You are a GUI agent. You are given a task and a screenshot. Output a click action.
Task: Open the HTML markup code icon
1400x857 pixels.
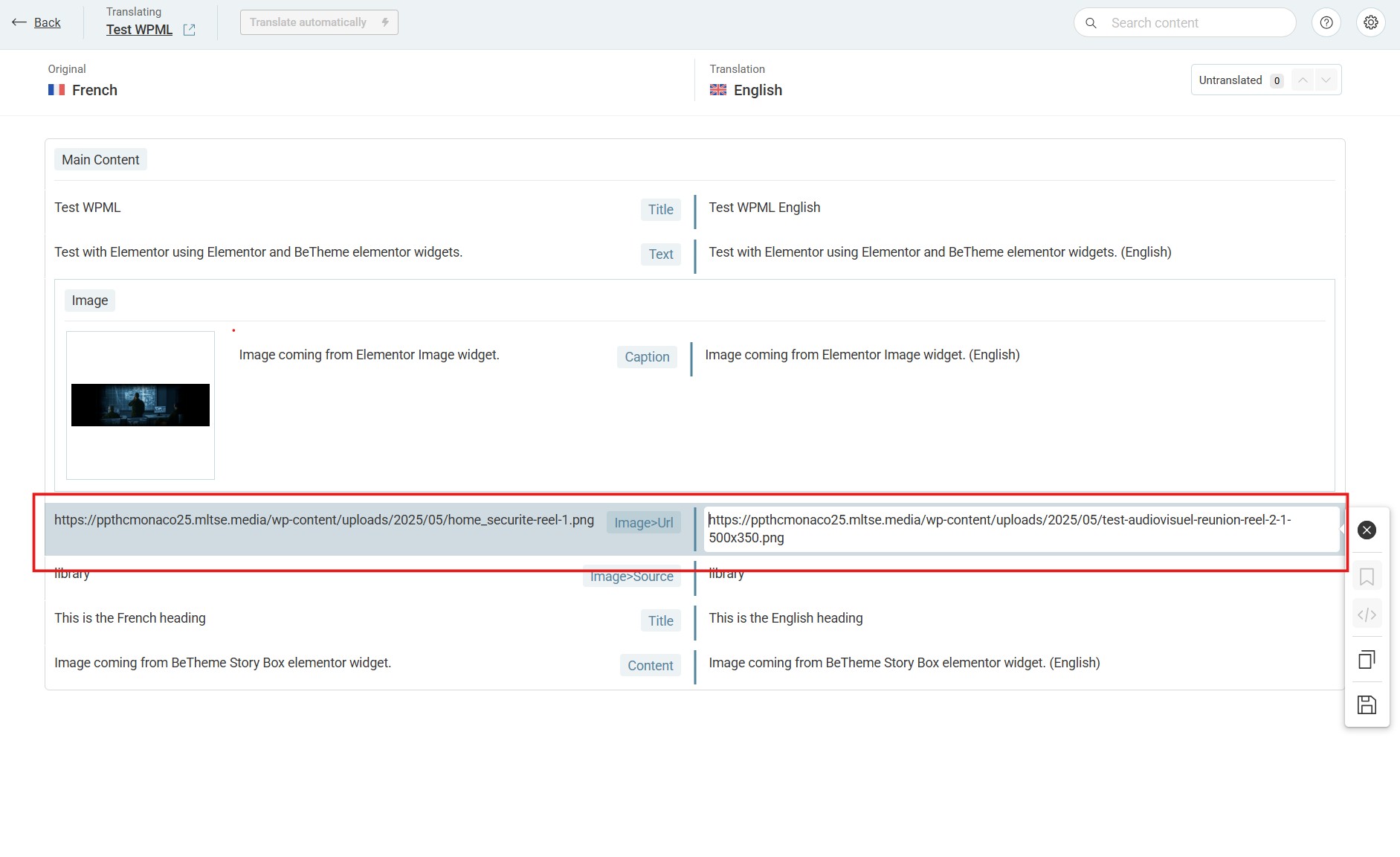1367,614
